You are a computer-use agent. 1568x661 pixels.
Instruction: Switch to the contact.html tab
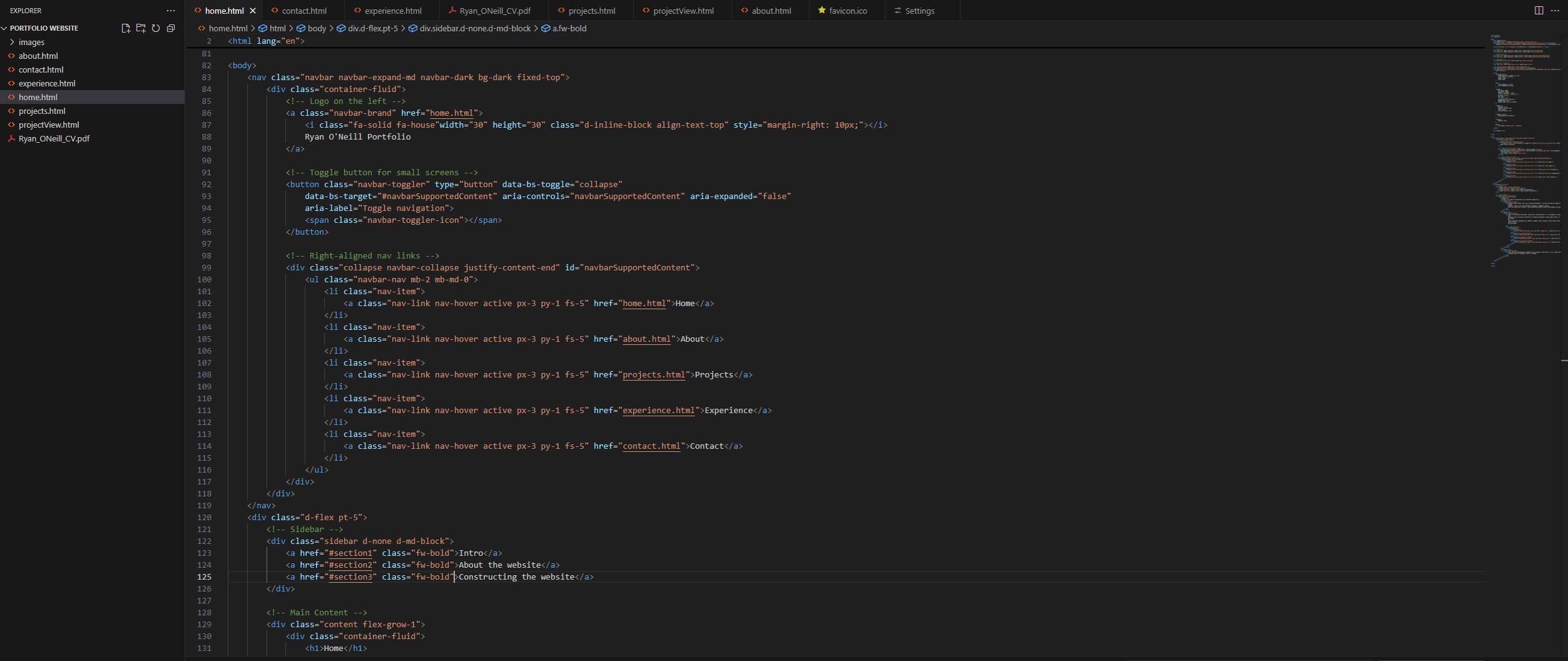[304, 11]
